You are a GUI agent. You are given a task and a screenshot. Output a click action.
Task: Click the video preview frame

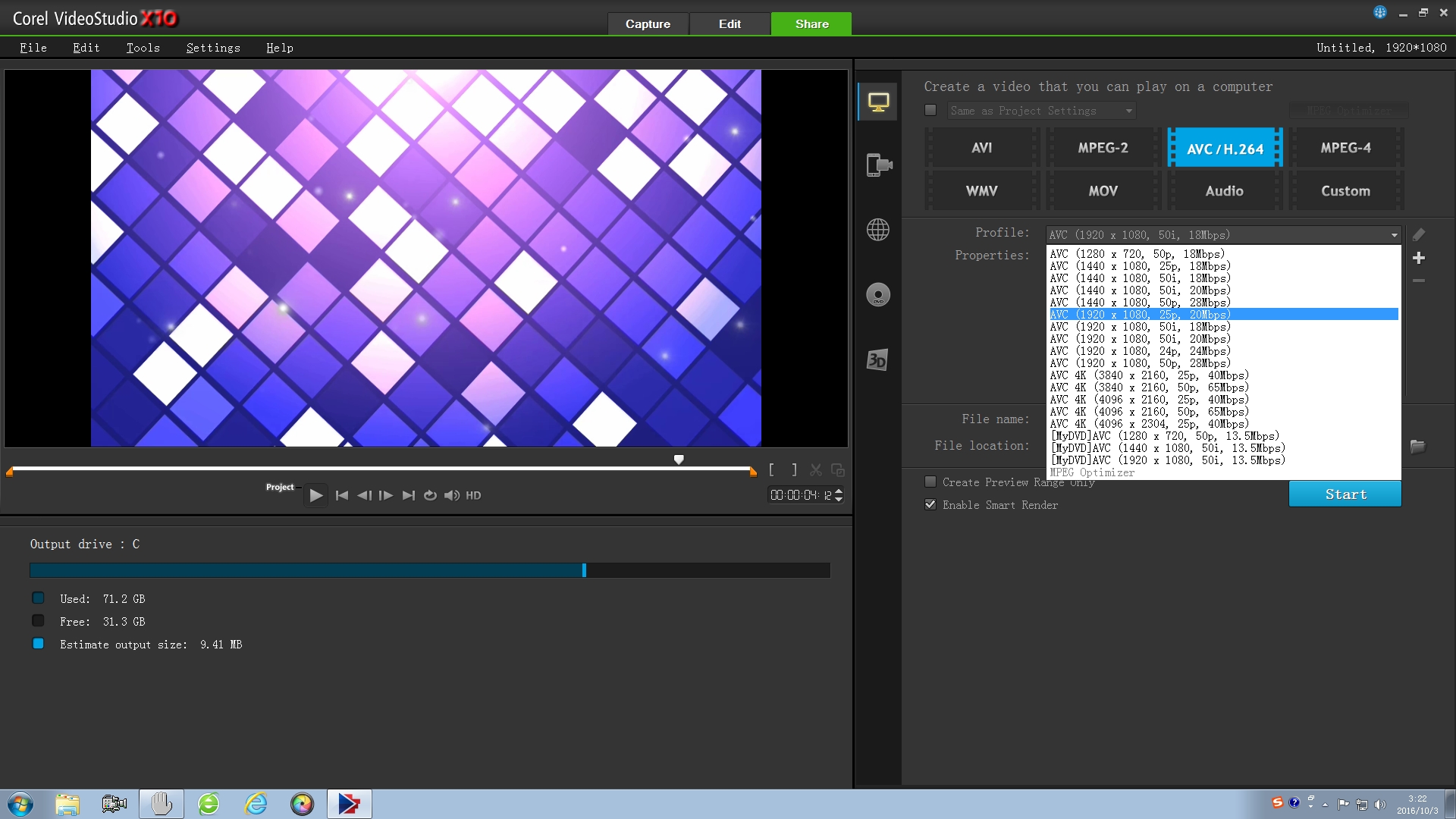point(426,258)
